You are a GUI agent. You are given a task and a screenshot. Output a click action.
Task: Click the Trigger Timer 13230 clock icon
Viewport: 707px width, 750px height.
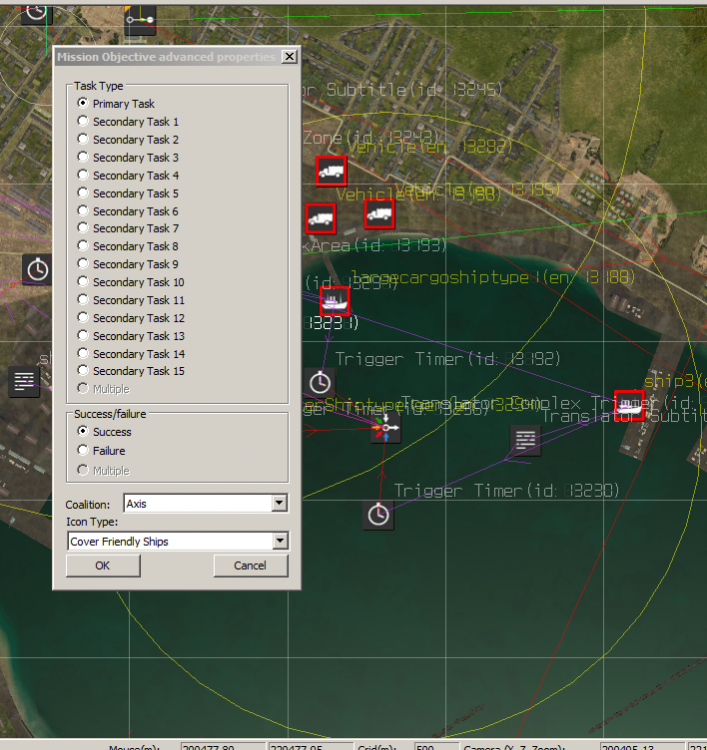[x=378, y=514]
